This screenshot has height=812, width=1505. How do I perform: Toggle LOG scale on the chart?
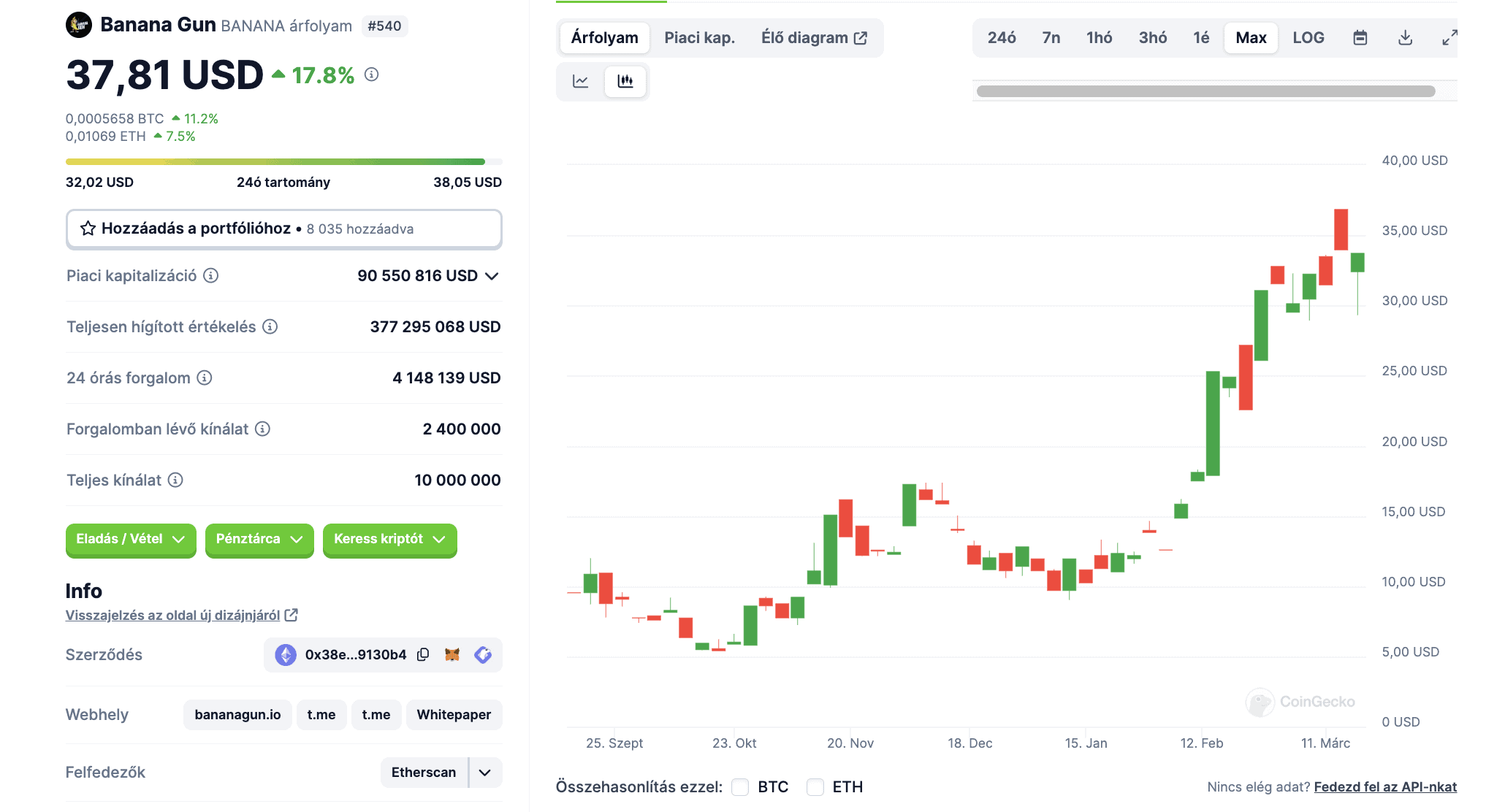click(x=1308, y=38)
